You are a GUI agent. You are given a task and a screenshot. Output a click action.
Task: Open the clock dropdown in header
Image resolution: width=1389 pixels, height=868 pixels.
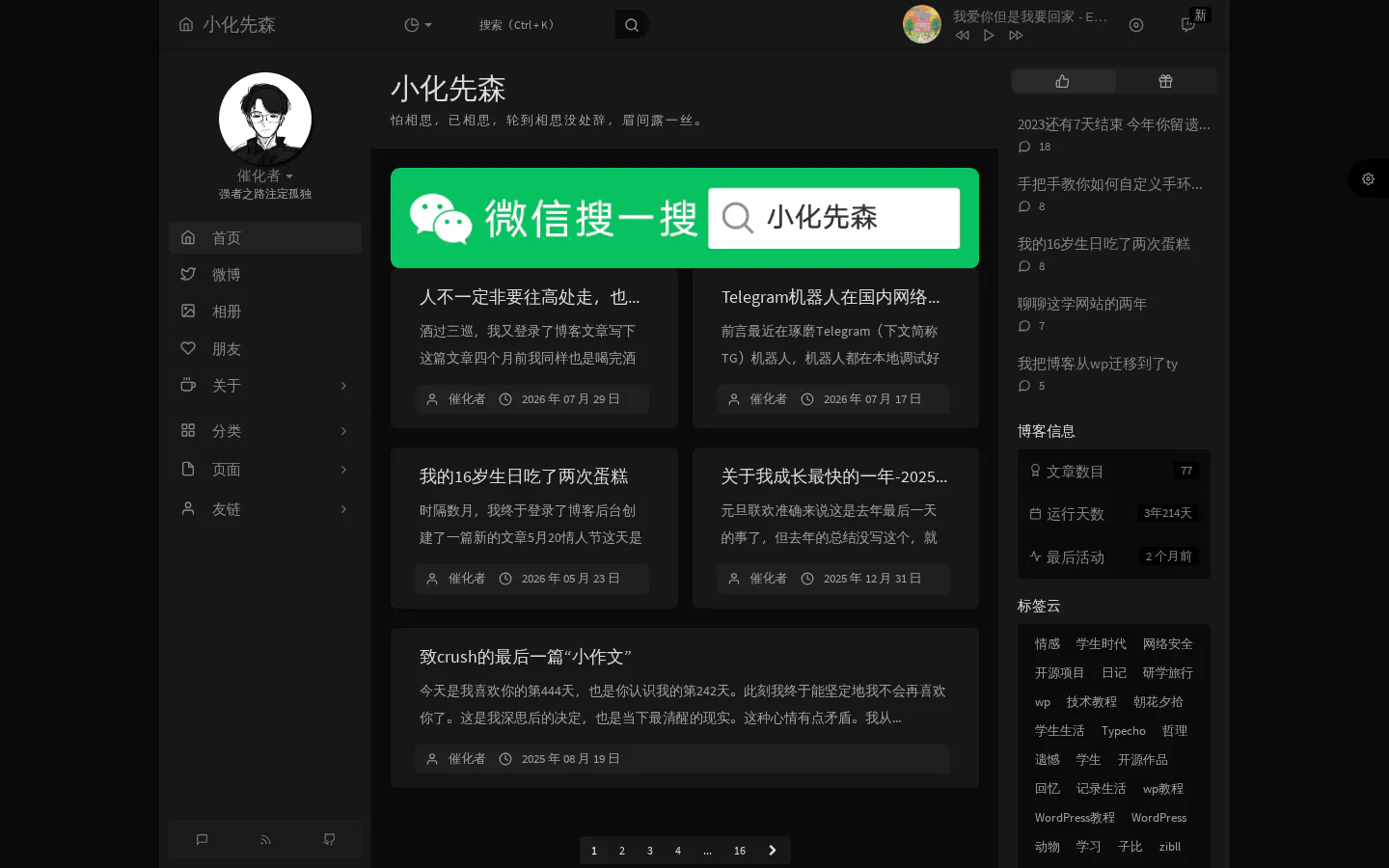coord(418,25)
